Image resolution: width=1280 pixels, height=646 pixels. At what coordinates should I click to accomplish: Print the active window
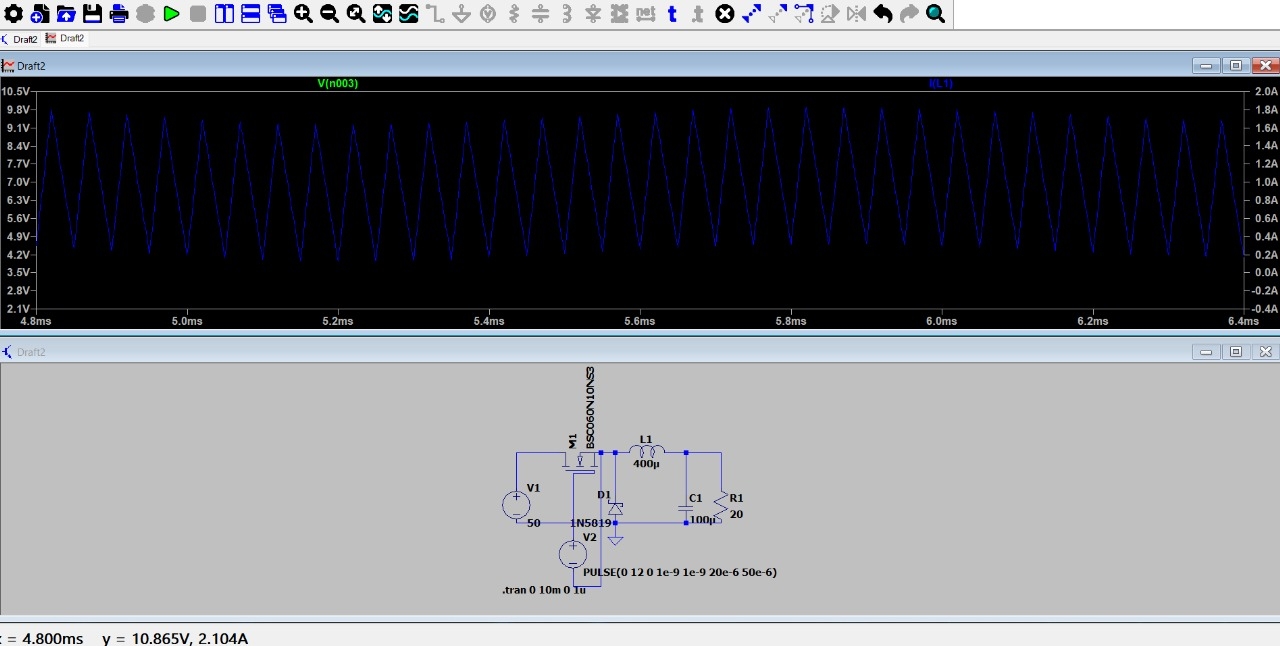(x=119, y=14)
